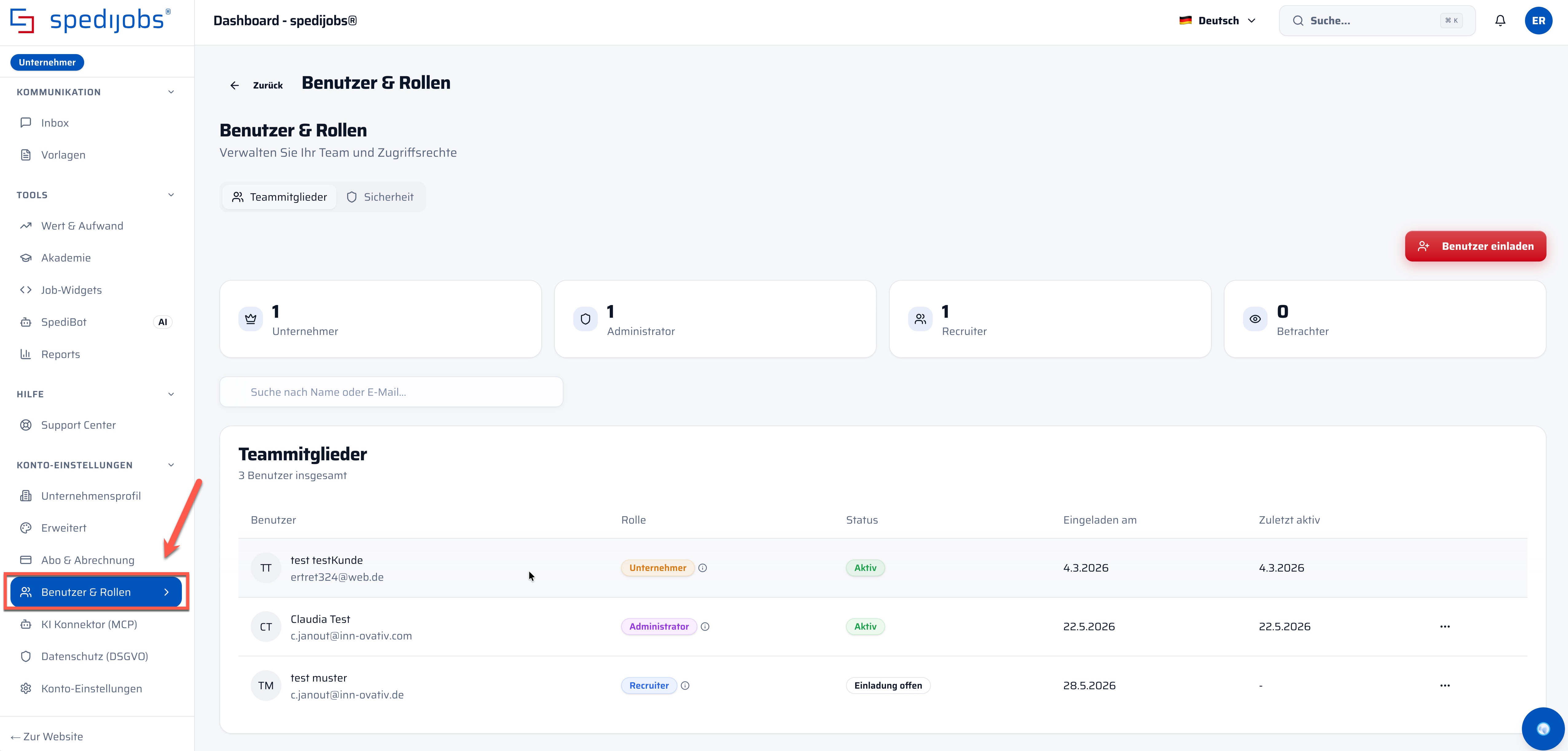Collapse the Konto-Einstellungen section
This screenshot has height=751, width=1568.
[x=171, y=465]
